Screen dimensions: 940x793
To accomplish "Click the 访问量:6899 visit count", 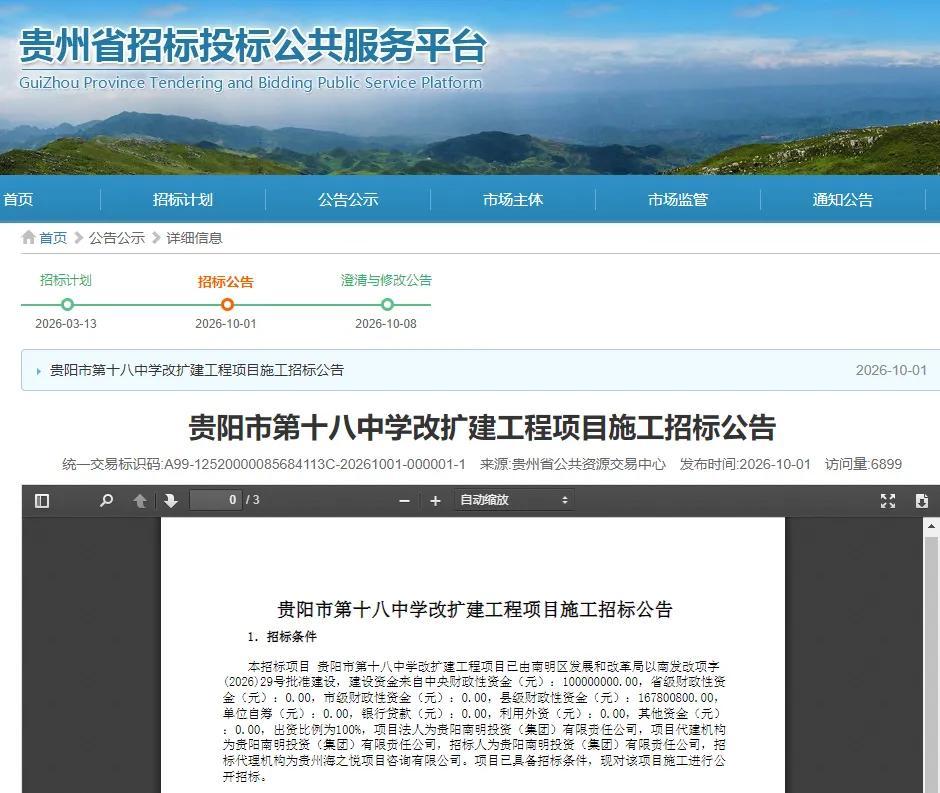I will (x=863, y=464).
